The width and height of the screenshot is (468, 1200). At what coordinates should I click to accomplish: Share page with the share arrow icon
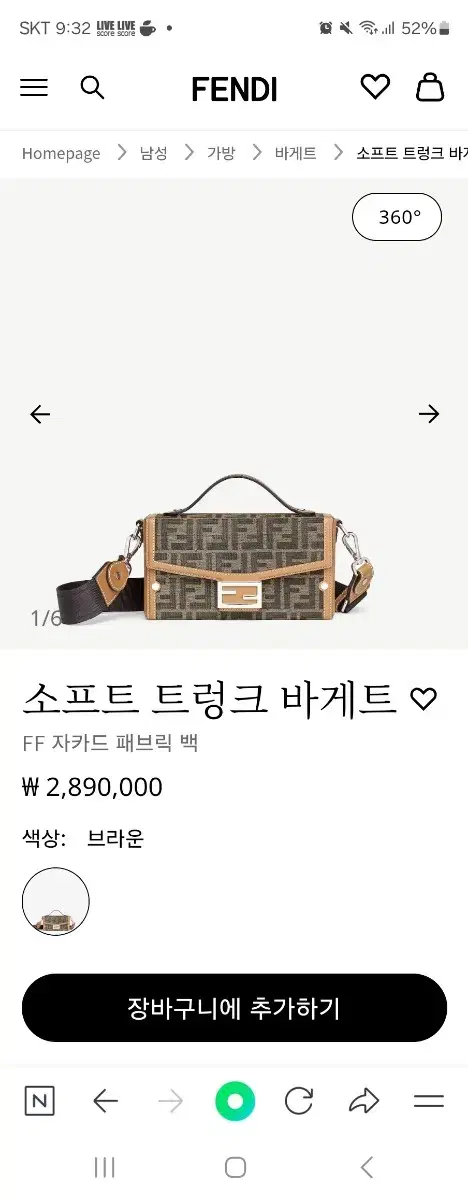[364, 1102]
